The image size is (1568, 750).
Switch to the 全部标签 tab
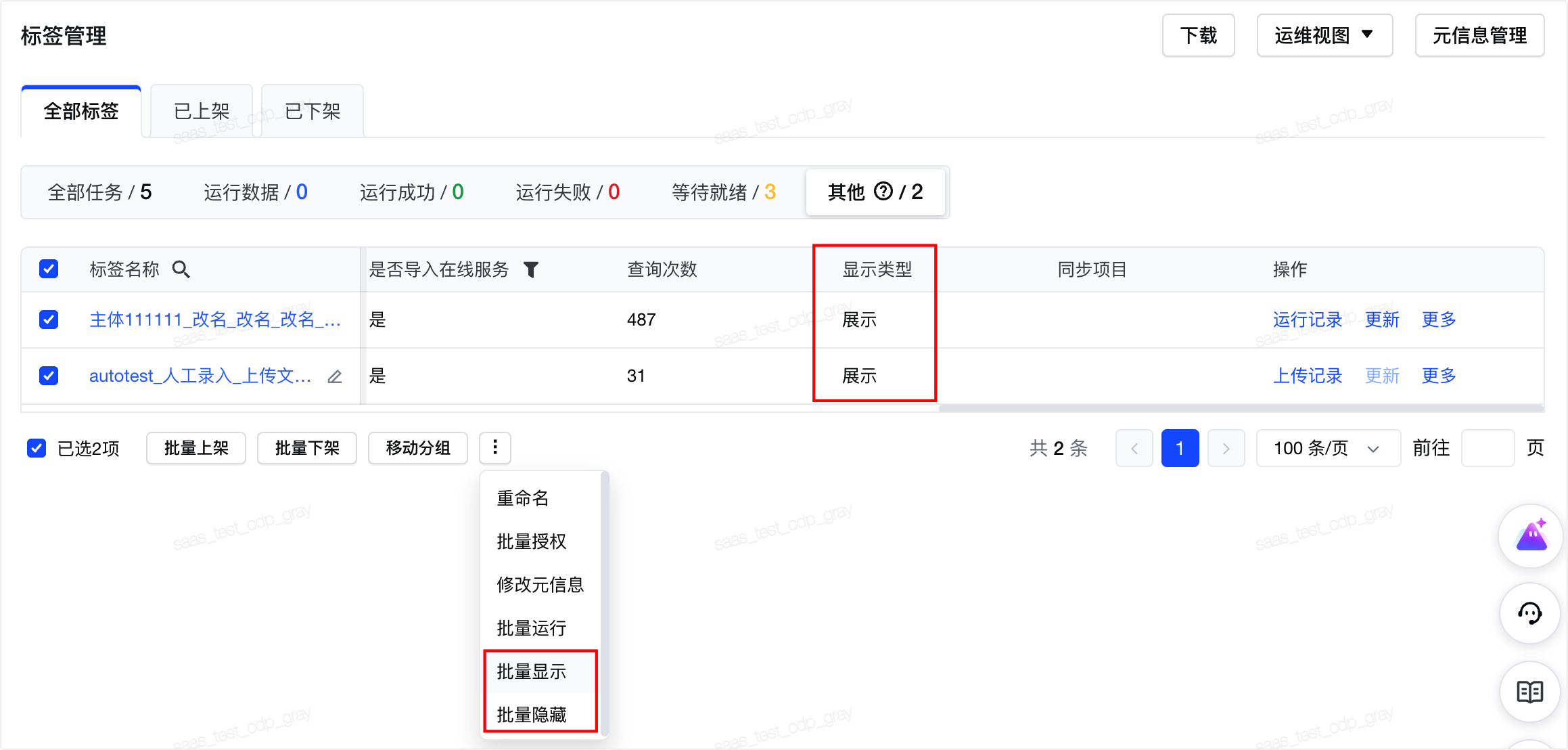[x=81, y=111]
